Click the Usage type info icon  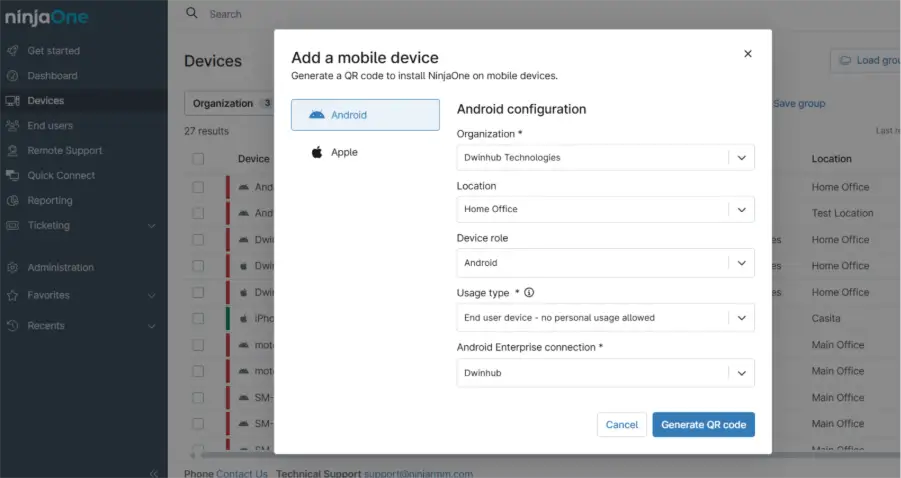[x=529, y=292]
